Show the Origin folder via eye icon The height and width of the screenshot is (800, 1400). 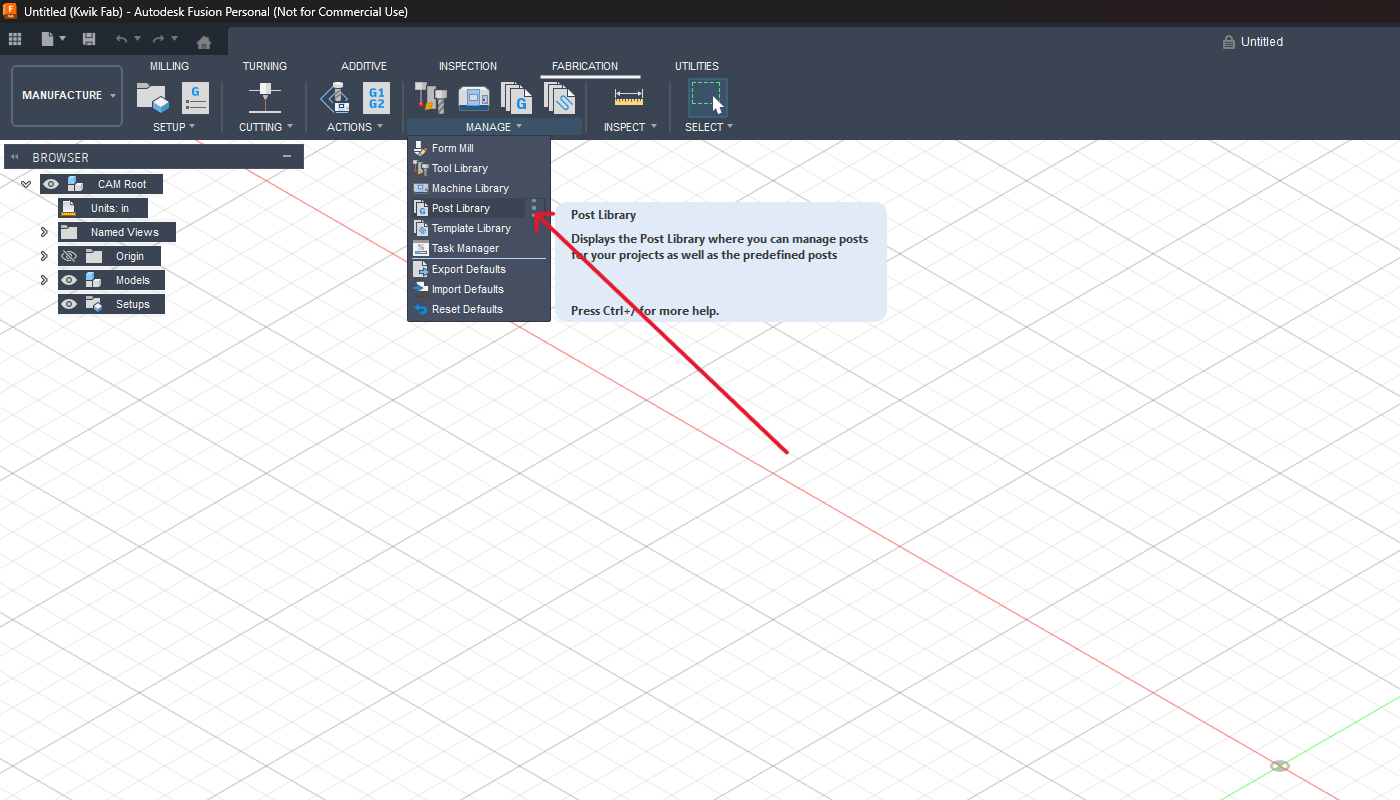tap(69, 256)
